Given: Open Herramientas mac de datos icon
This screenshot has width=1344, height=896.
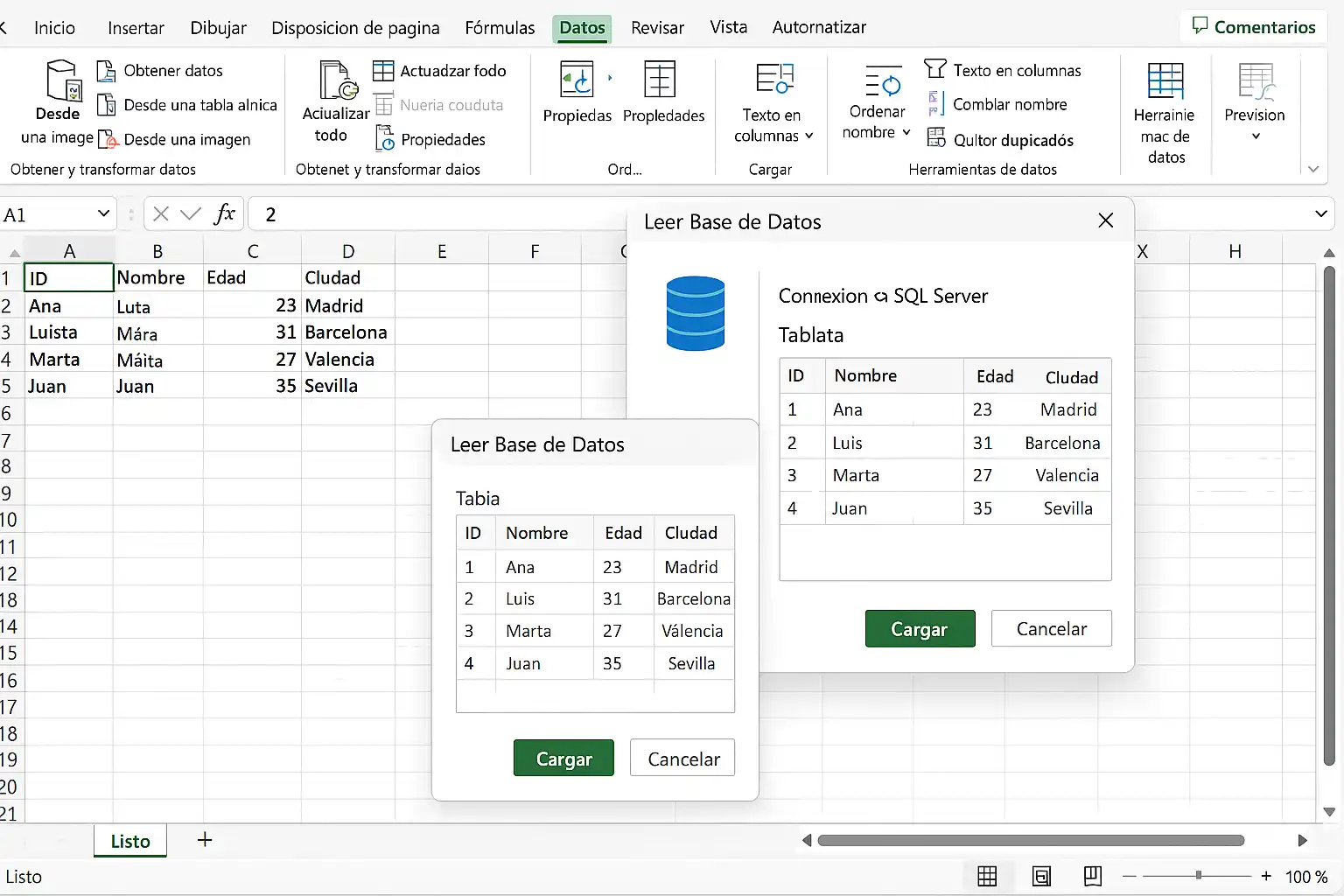Looking at the screenshot, I should pyautogui.click(x=1165, y=80).
